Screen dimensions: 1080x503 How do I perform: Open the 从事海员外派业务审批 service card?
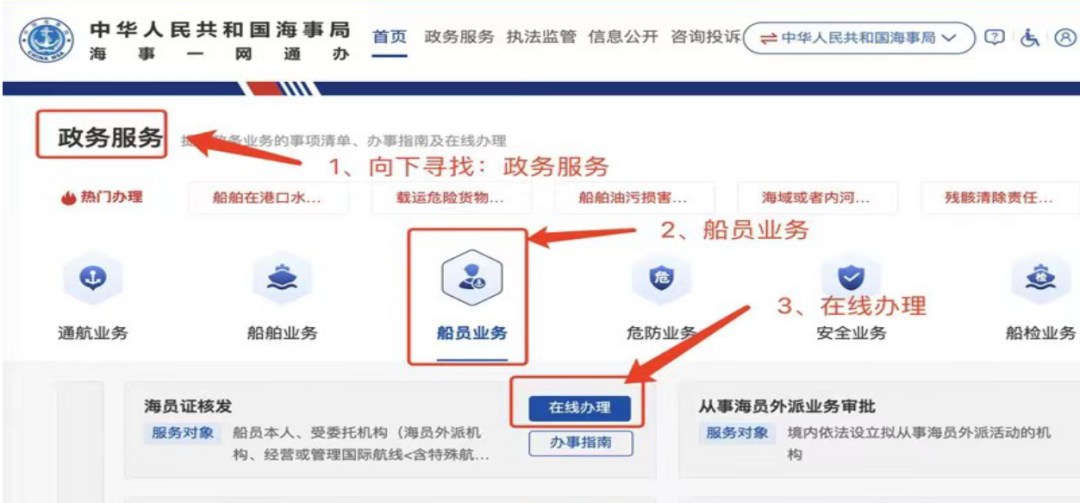(x=879, y=431)
